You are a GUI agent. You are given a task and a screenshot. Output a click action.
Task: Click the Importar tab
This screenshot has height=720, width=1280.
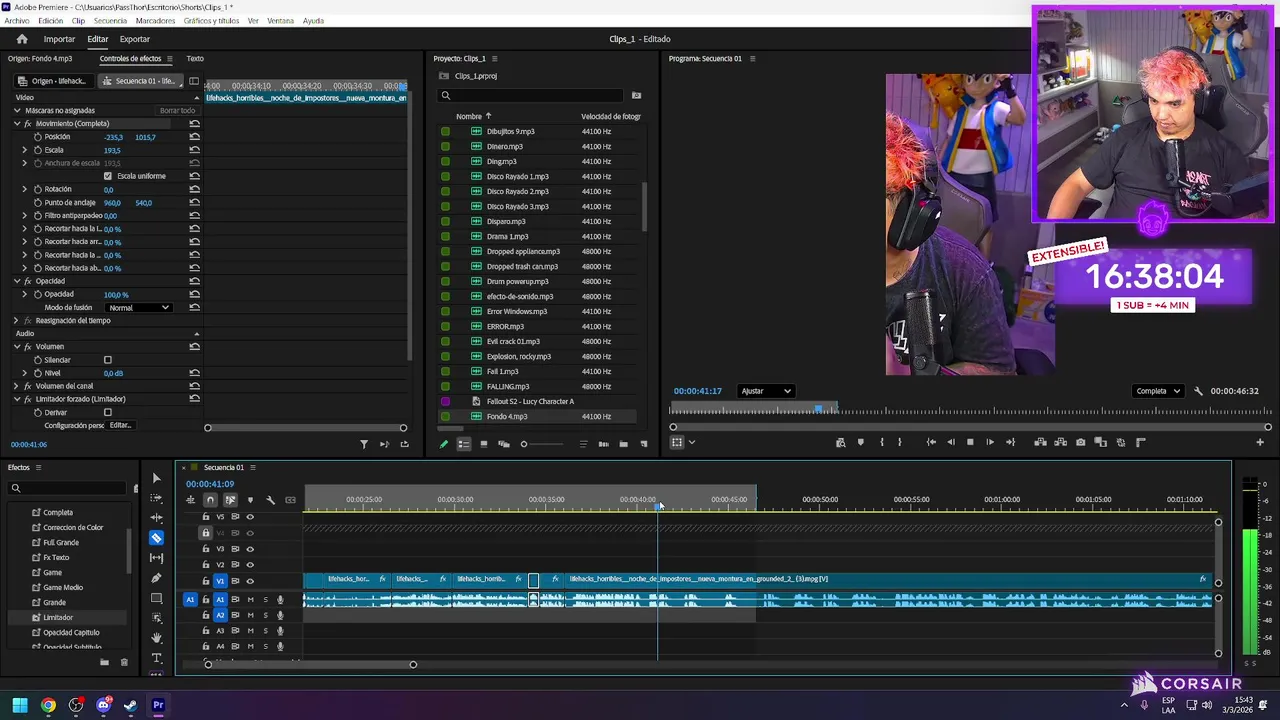(59, 39)
